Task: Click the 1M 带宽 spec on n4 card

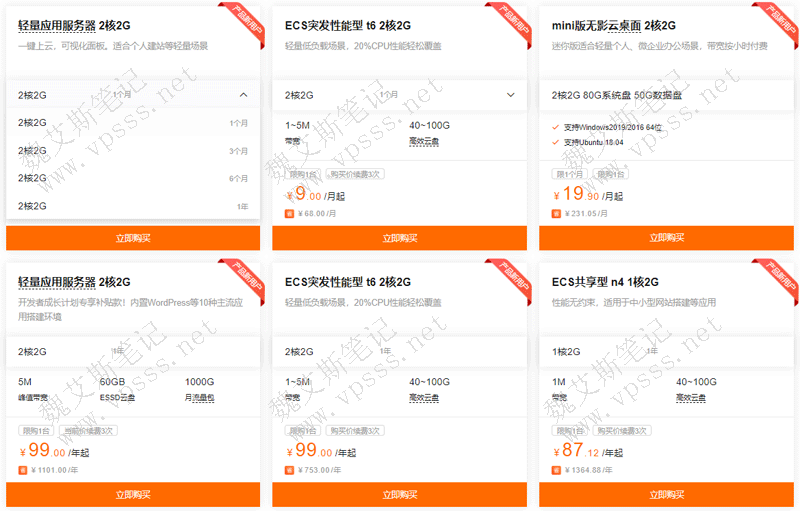Action: click(x=560, y=389)
